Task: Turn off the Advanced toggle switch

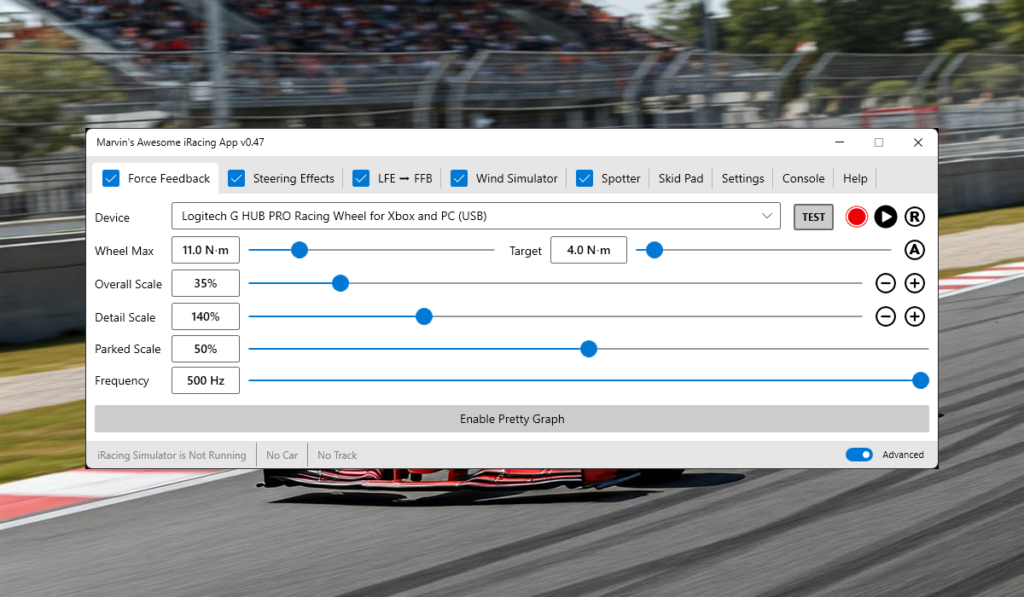Action: [859, 455]
